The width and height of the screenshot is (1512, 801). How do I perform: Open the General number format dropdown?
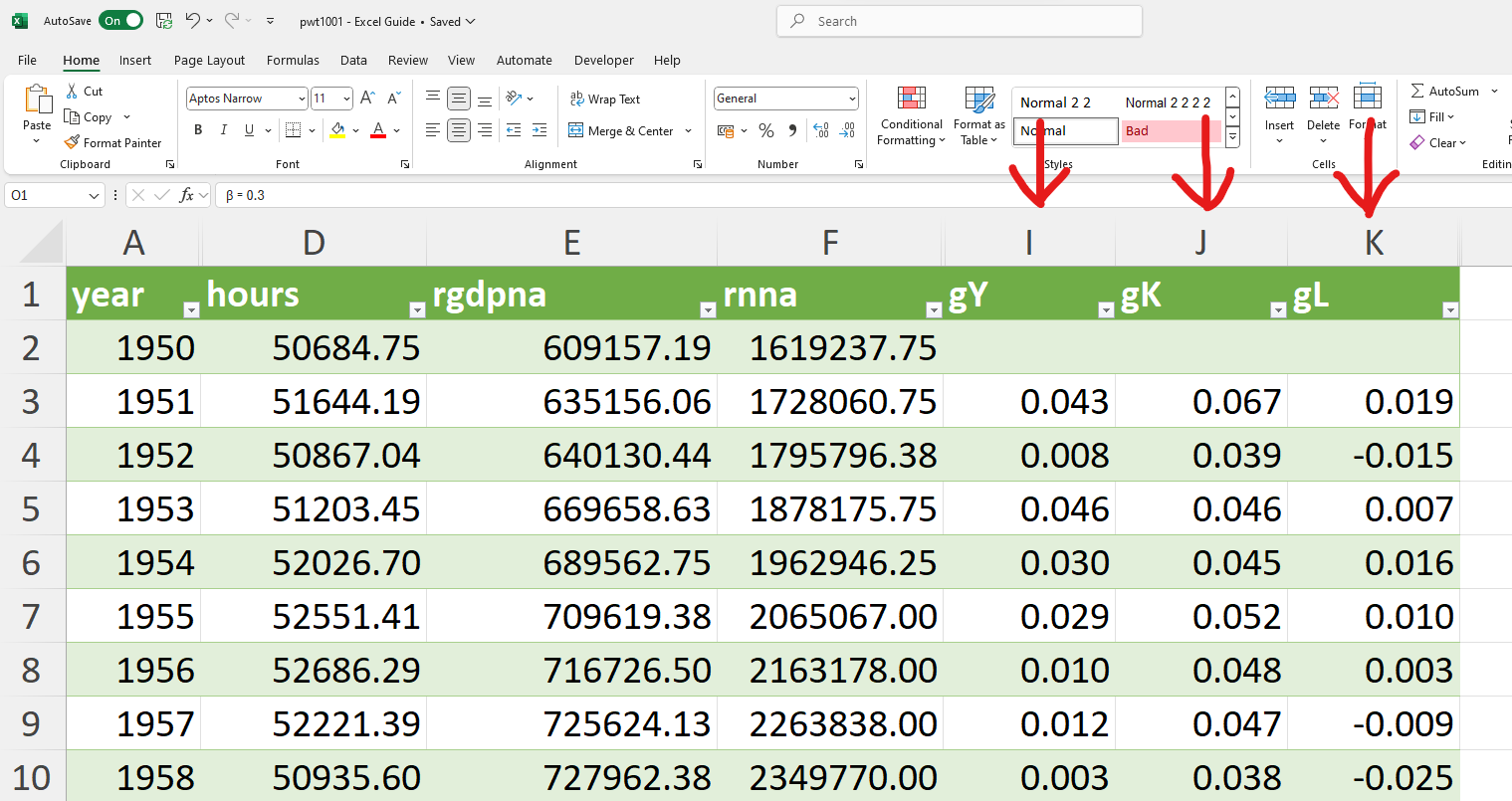852,99
